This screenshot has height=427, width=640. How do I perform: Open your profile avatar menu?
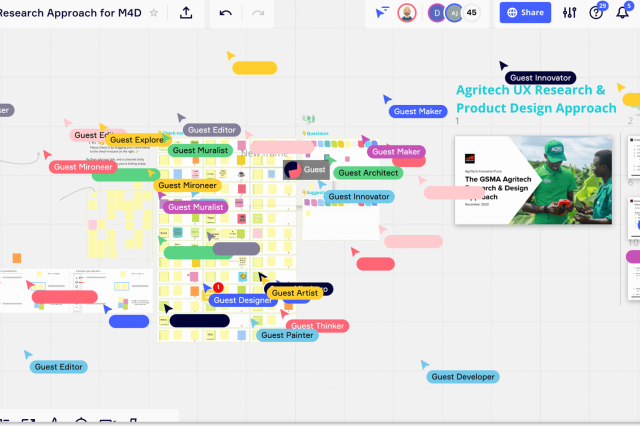point(407,13)
